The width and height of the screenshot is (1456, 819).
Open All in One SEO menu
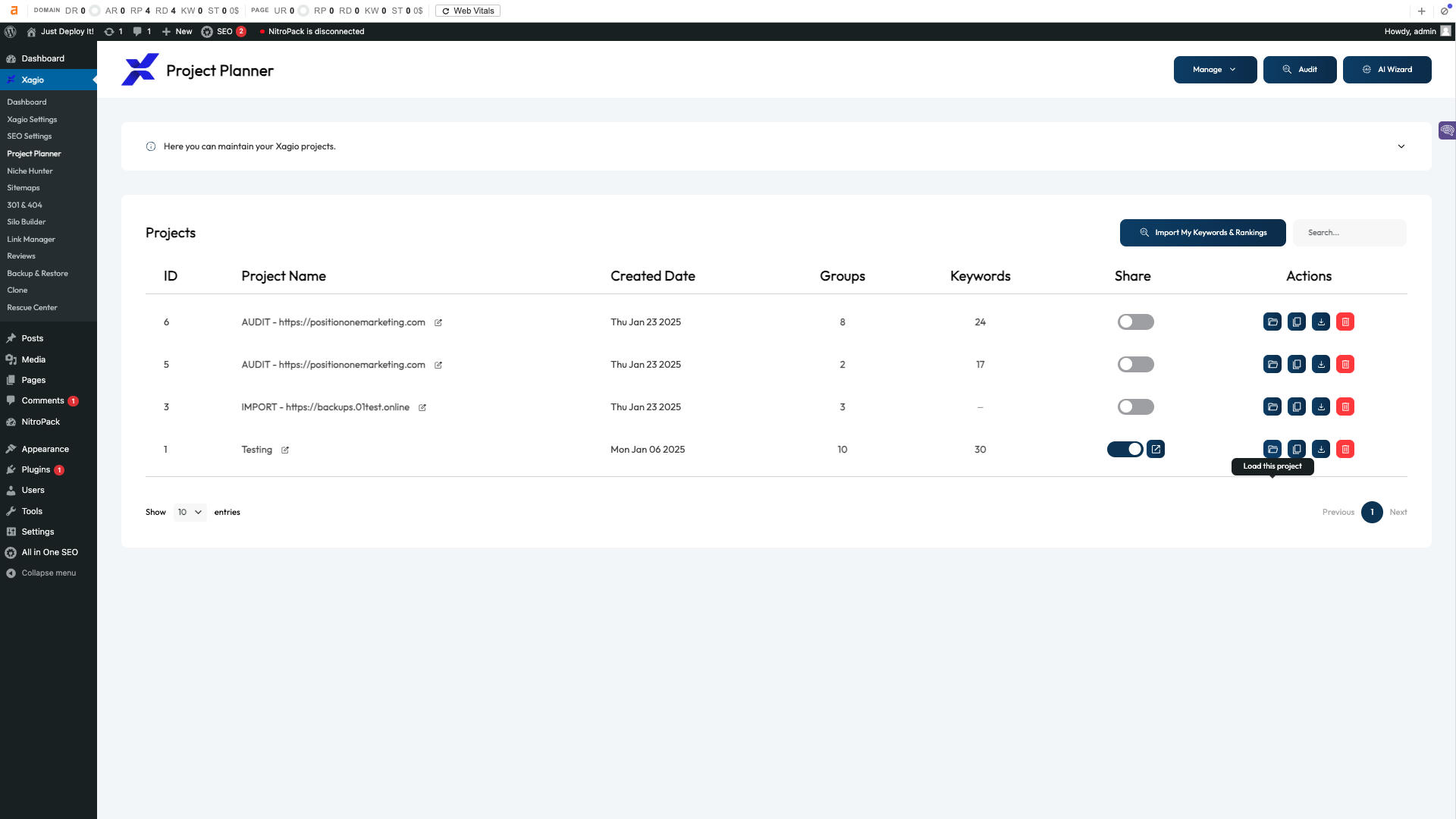pyautogui.click(x=42, y=553)
